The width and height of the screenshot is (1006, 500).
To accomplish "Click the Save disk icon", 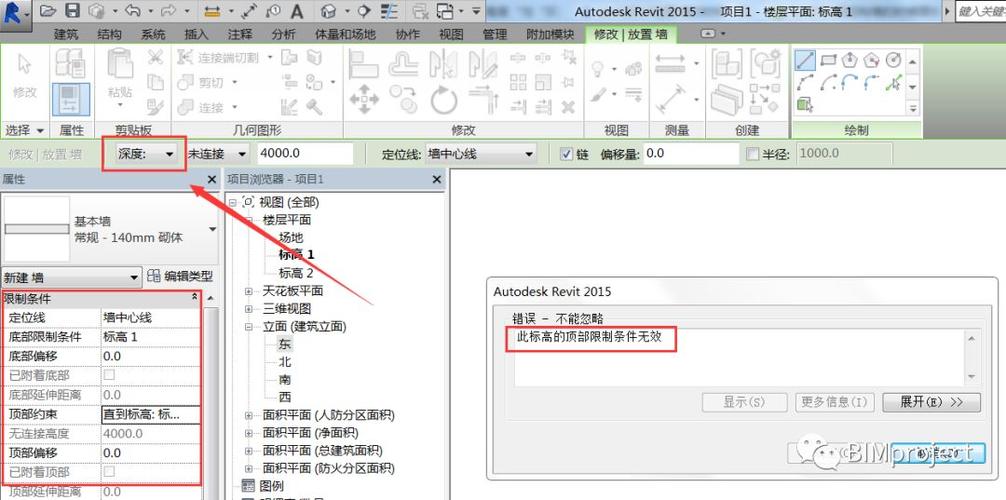I will [x=72, y=11].
